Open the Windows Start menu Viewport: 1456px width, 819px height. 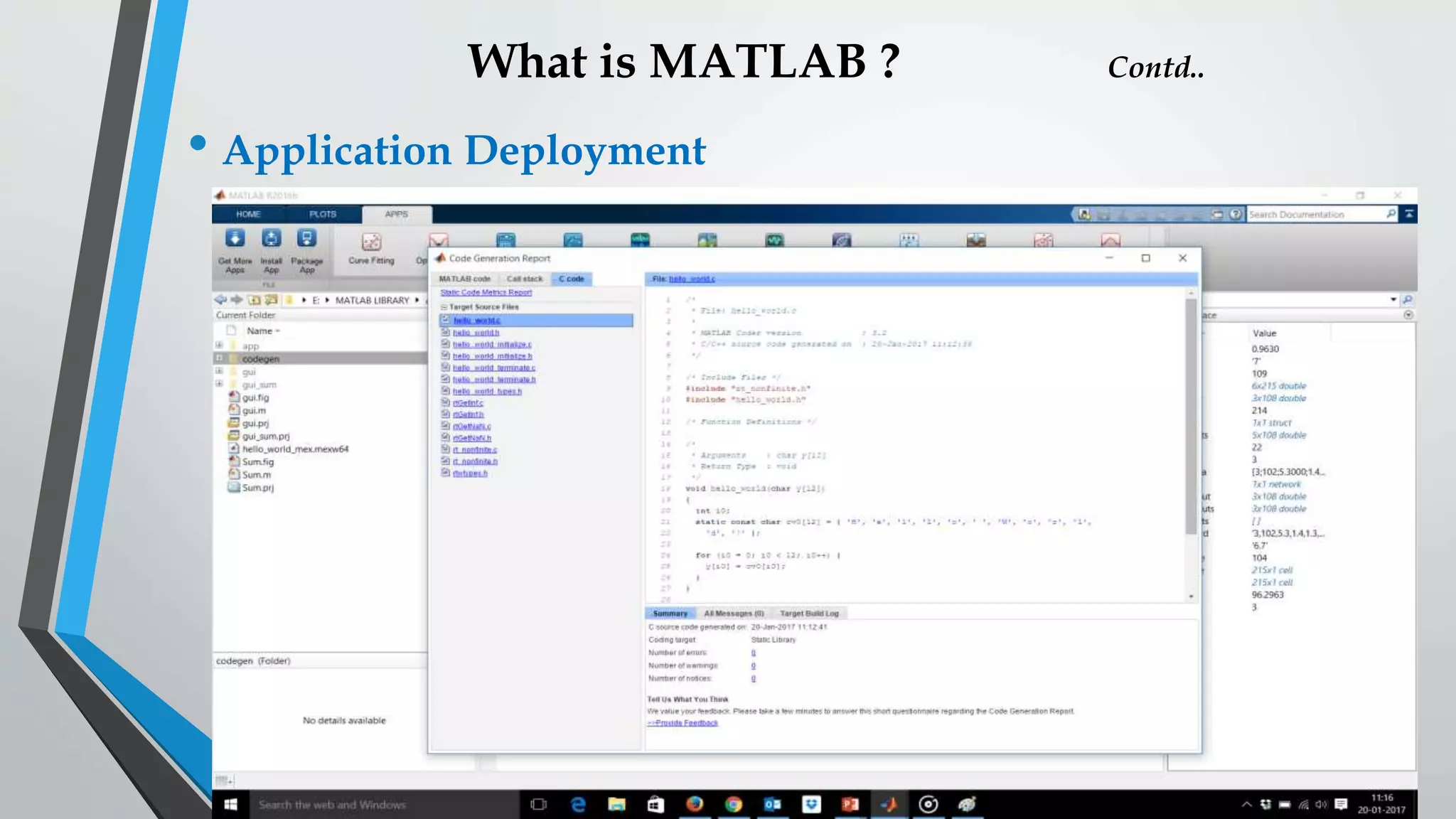[230, 804]
